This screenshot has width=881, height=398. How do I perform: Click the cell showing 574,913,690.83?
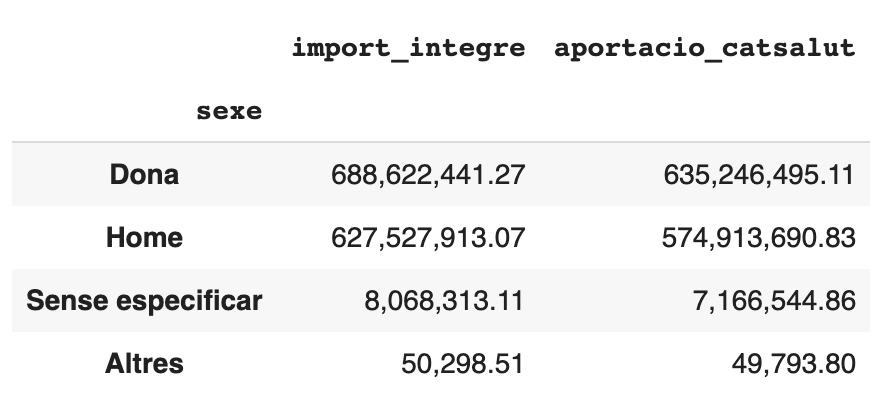(759, 237)
